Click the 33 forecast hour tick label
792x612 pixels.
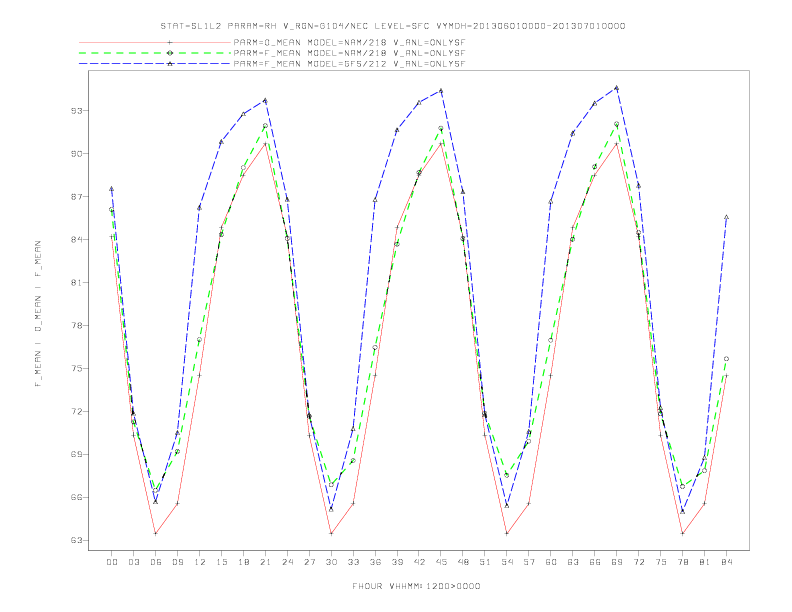pyautogui.click(x=353, y=562)
